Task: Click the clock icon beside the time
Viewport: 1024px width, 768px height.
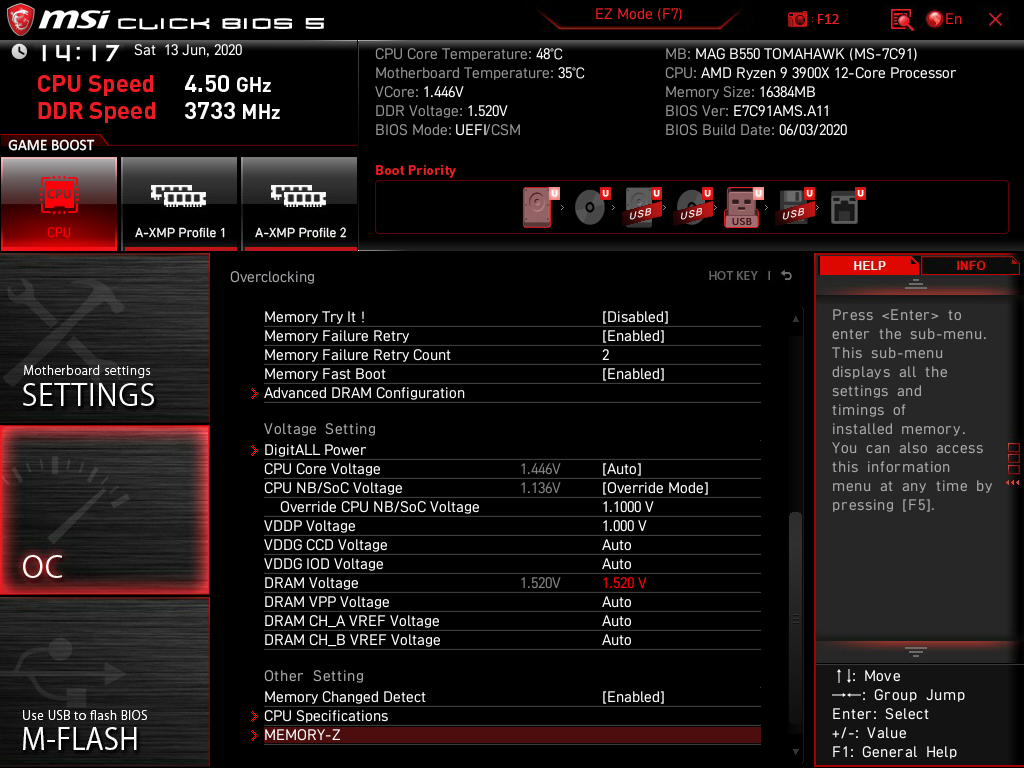Action: click(19, 51)
